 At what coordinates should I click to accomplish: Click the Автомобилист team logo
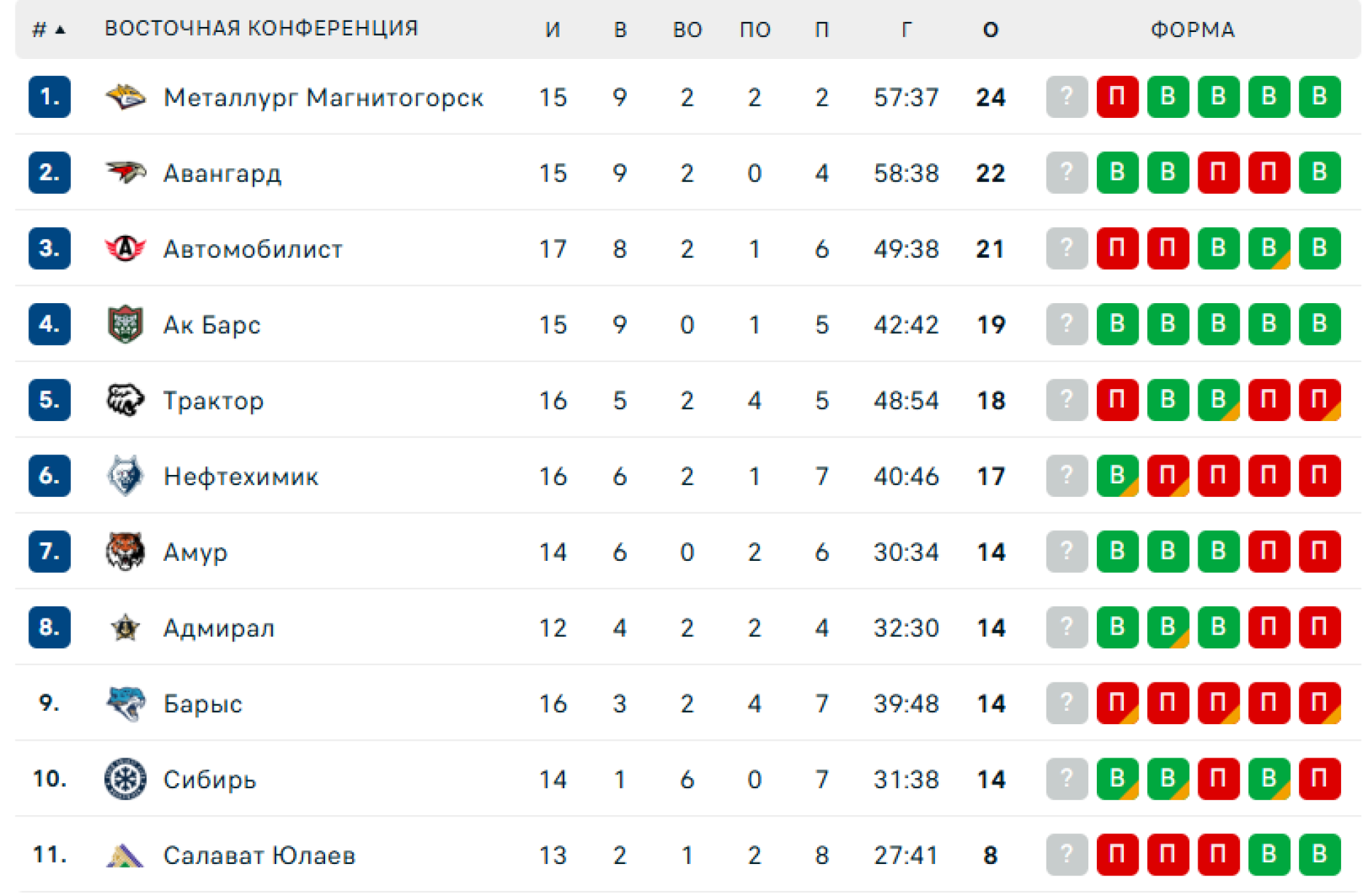tap(125, 248)
